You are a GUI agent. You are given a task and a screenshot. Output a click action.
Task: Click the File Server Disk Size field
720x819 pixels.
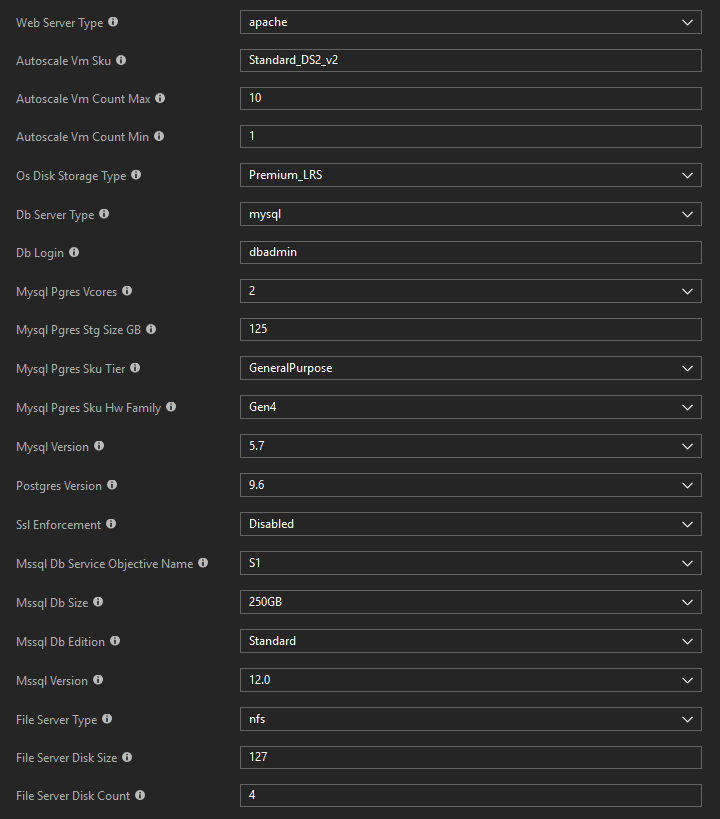[470, 757]
